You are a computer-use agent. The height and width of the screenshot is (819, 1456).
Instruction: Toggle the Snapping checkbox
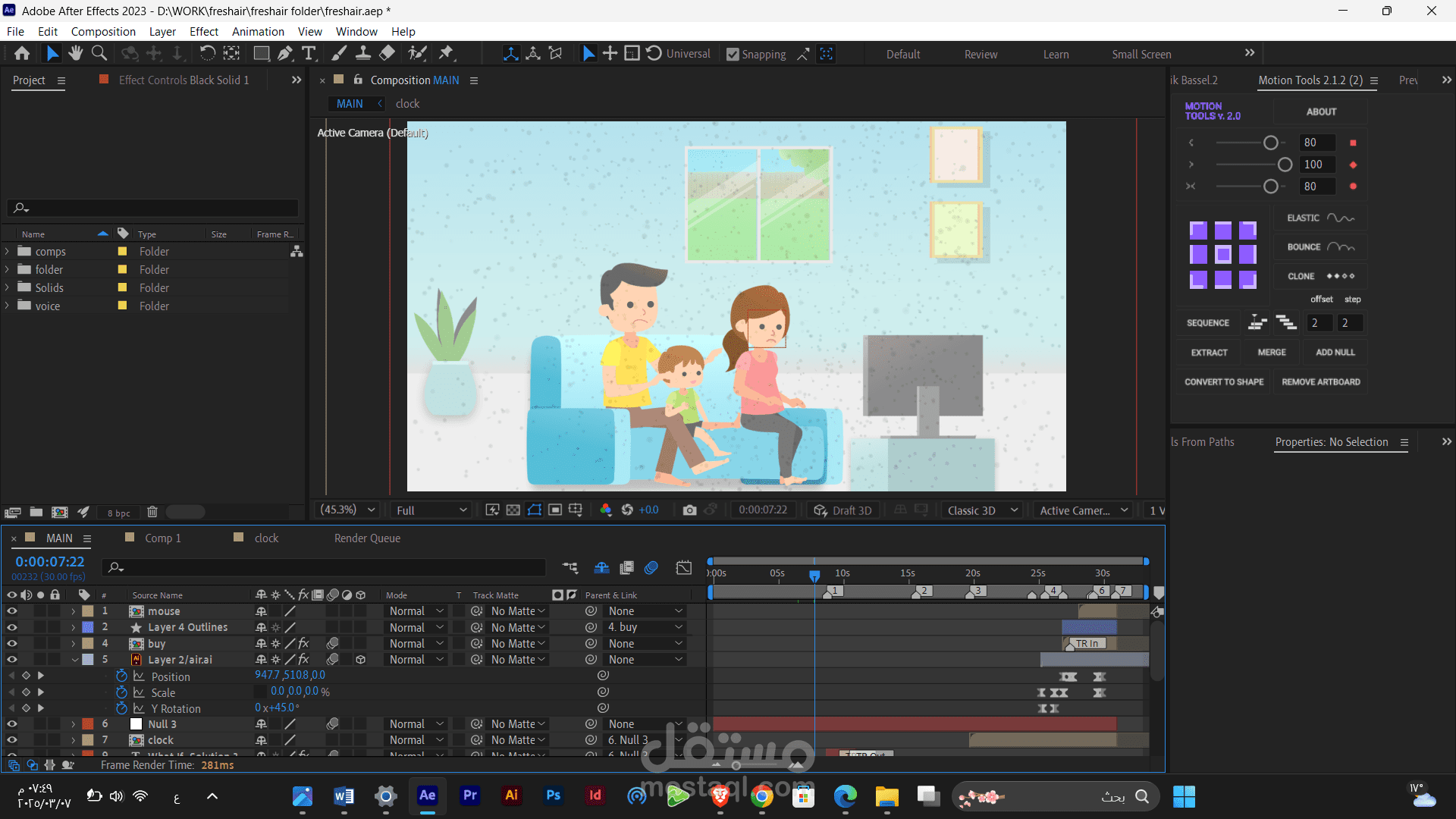pyautogui.click(x=733, y=55)
